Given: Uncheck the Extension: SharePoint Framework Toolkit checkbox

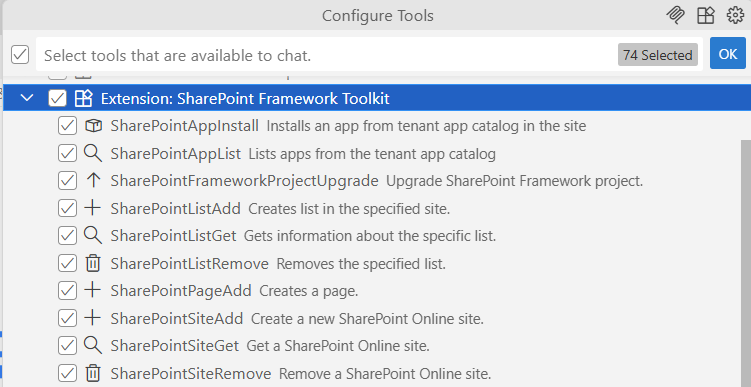Looking at the screenshot, I should coord(57,98).
